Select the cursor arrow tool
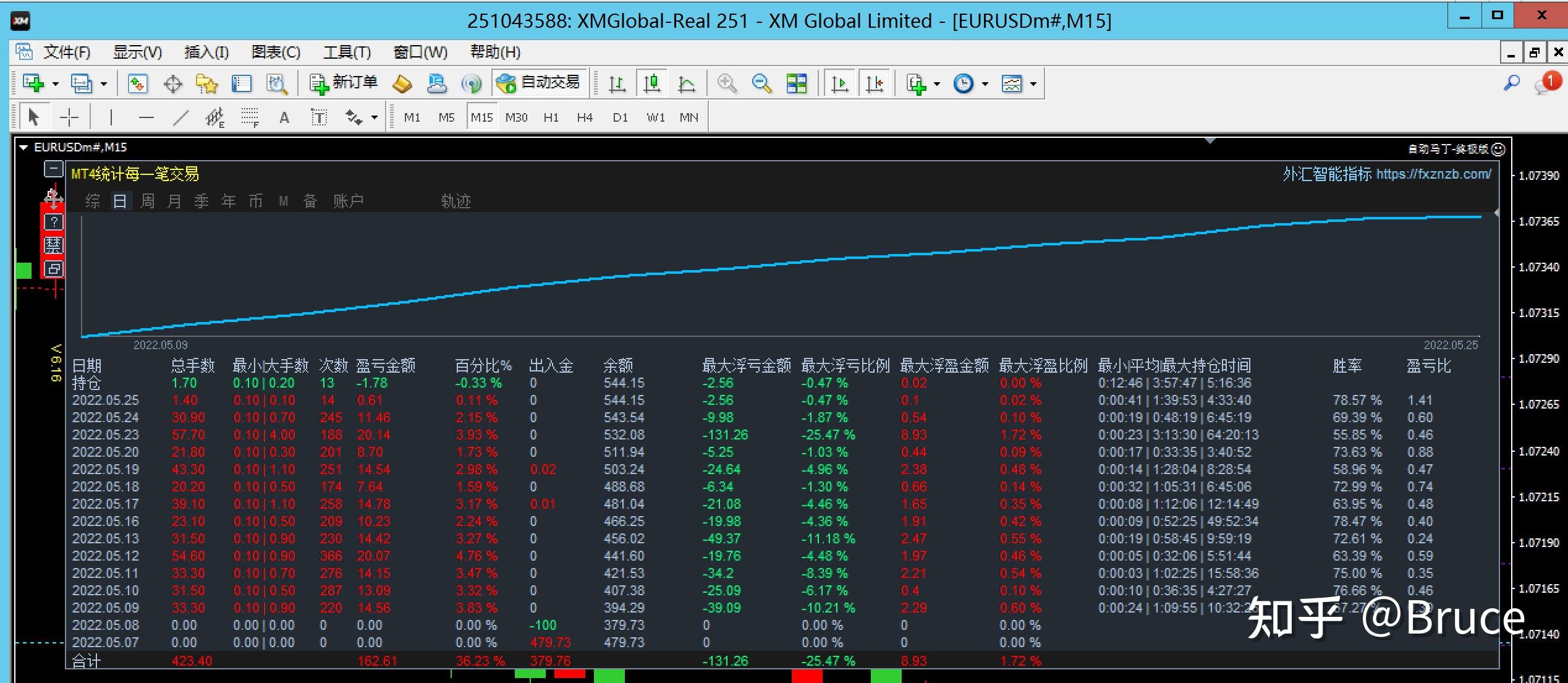Viewport: 1568px width, 683px height. click(34, 117)
